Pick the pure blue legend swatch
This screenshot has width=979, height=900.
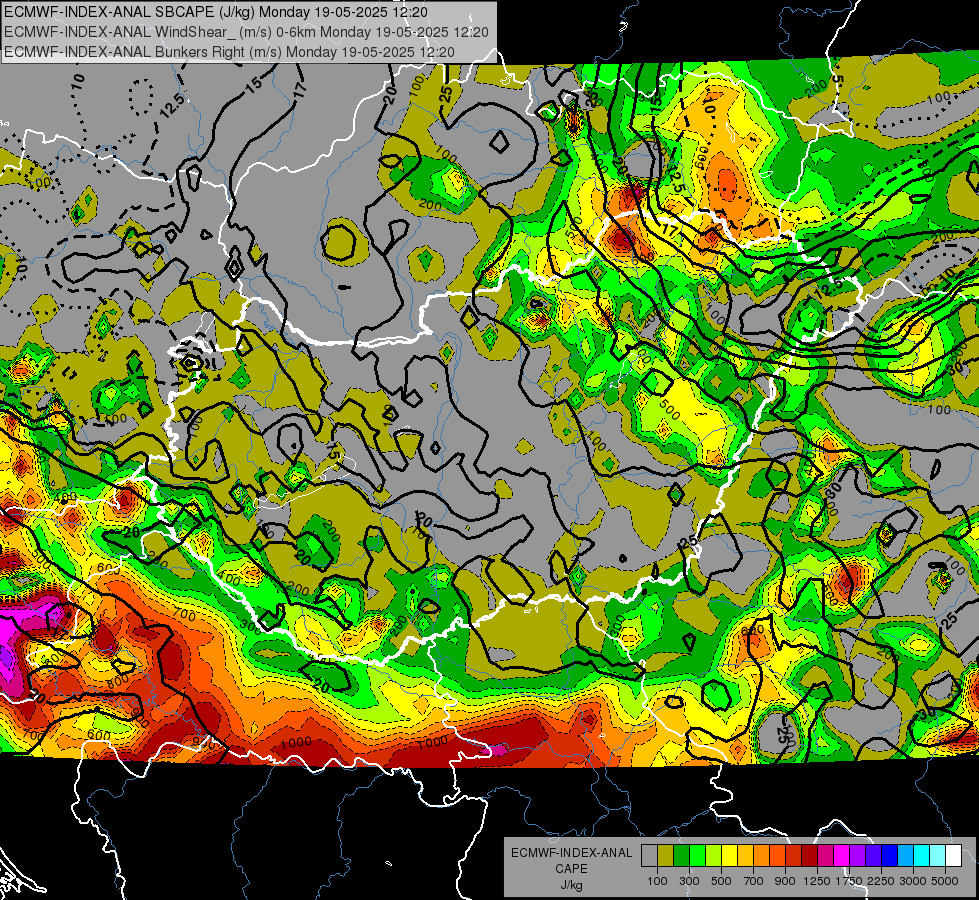click(x=889, y=856)
